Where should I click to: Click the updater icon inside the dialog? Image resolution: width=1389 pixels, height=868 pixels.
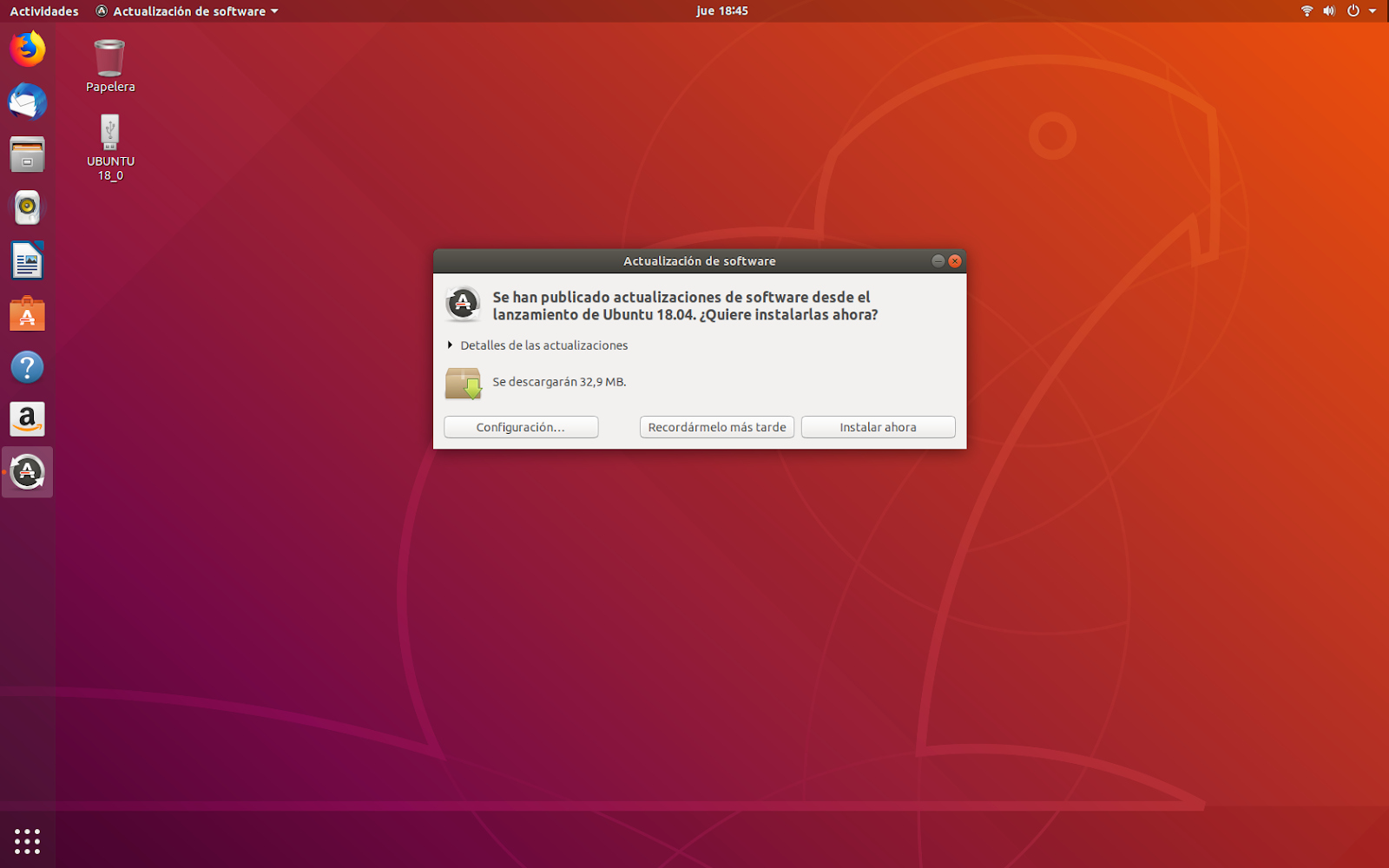tap(463, 304)
